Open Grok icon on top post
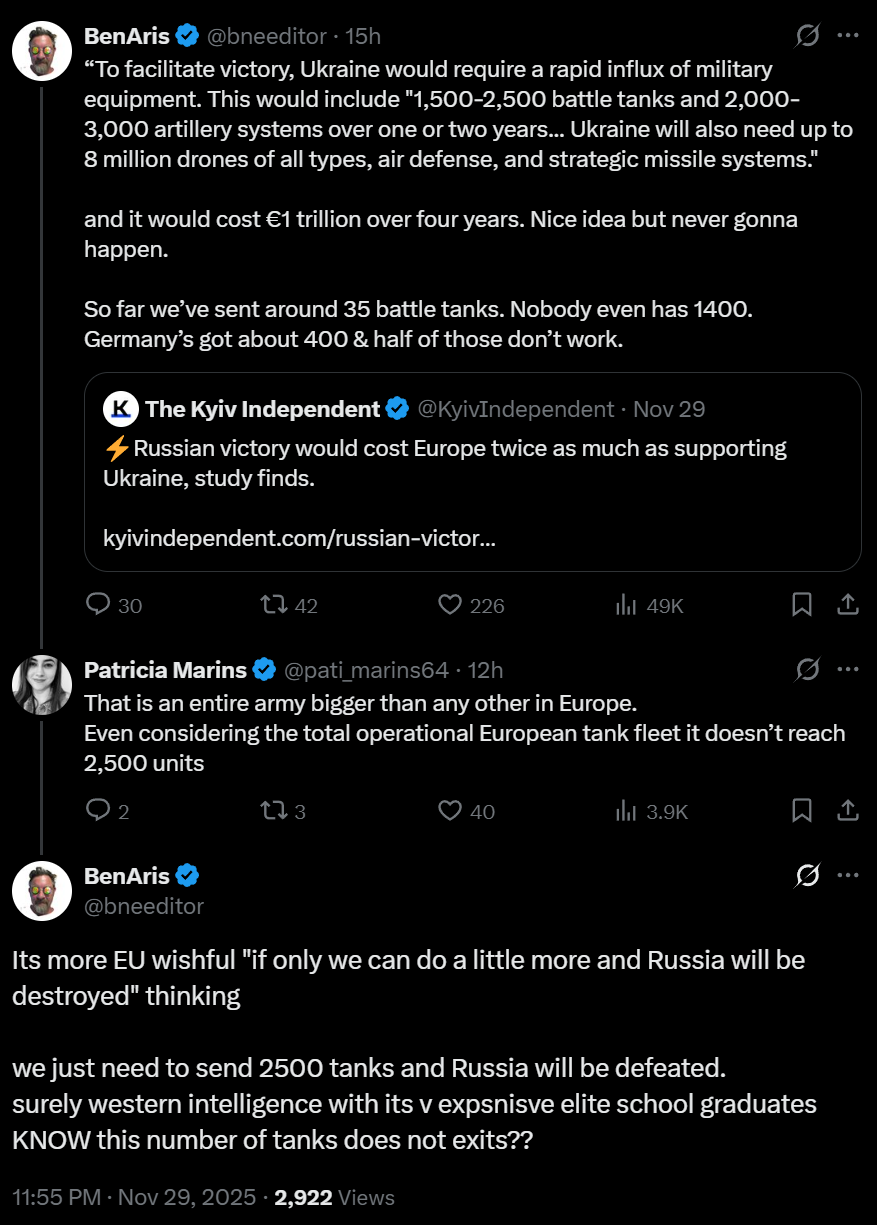Image resolution: width=877 pixels, height=1225 pixels. click(x=807, y=36)
